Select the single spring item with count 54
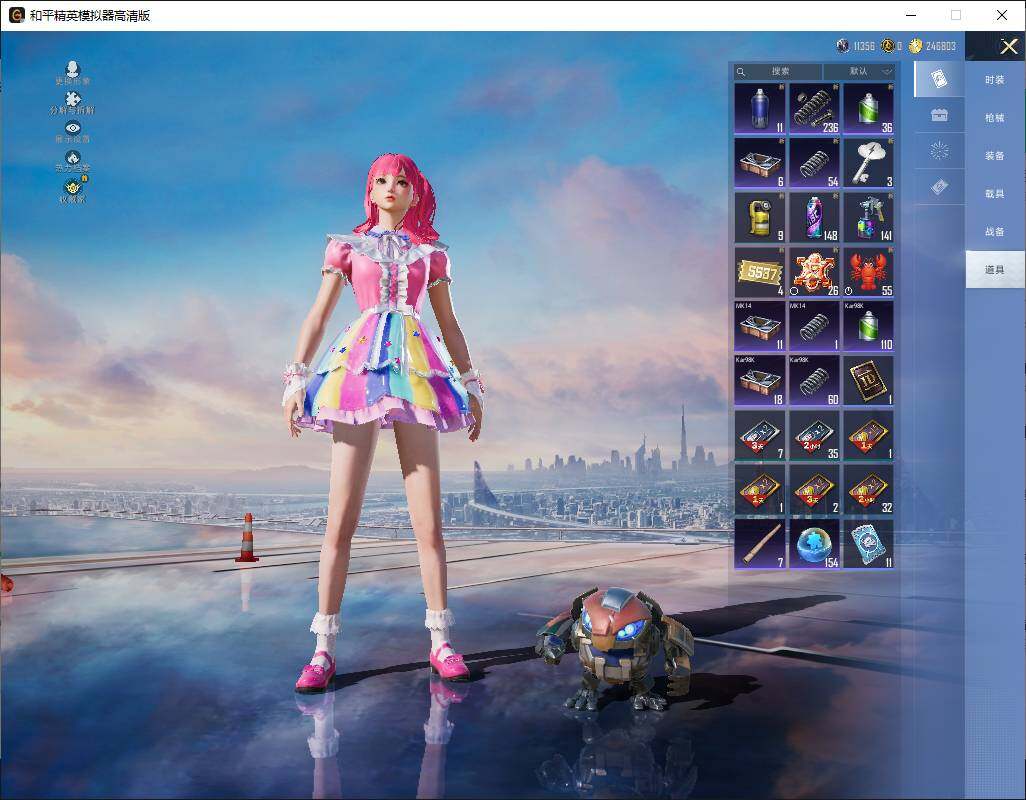The height and width of the screenshot is (800, 1026). point(814,163)
